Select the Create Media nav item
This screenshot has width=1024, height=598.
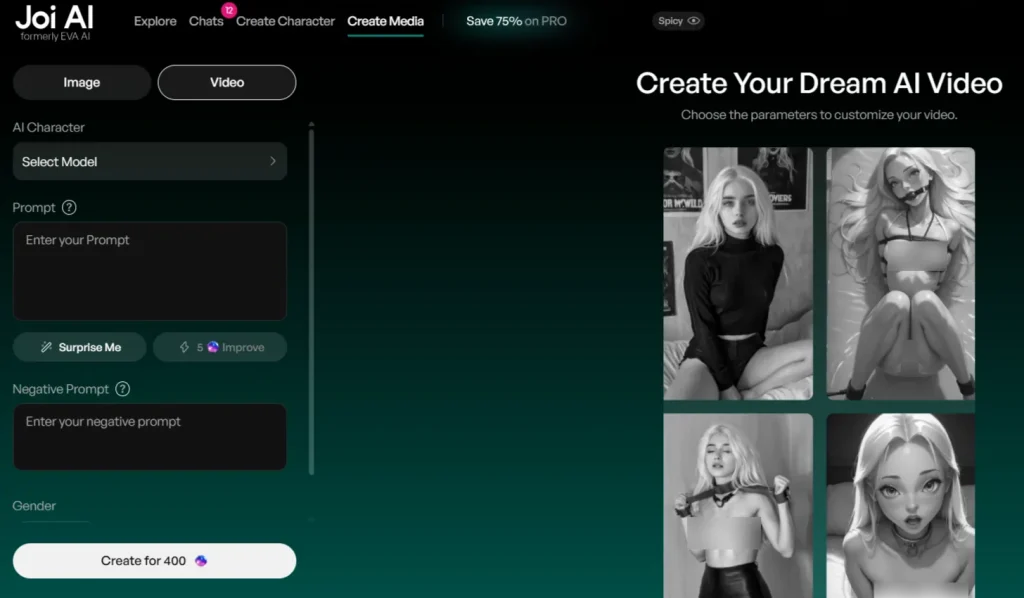point(385,21)
